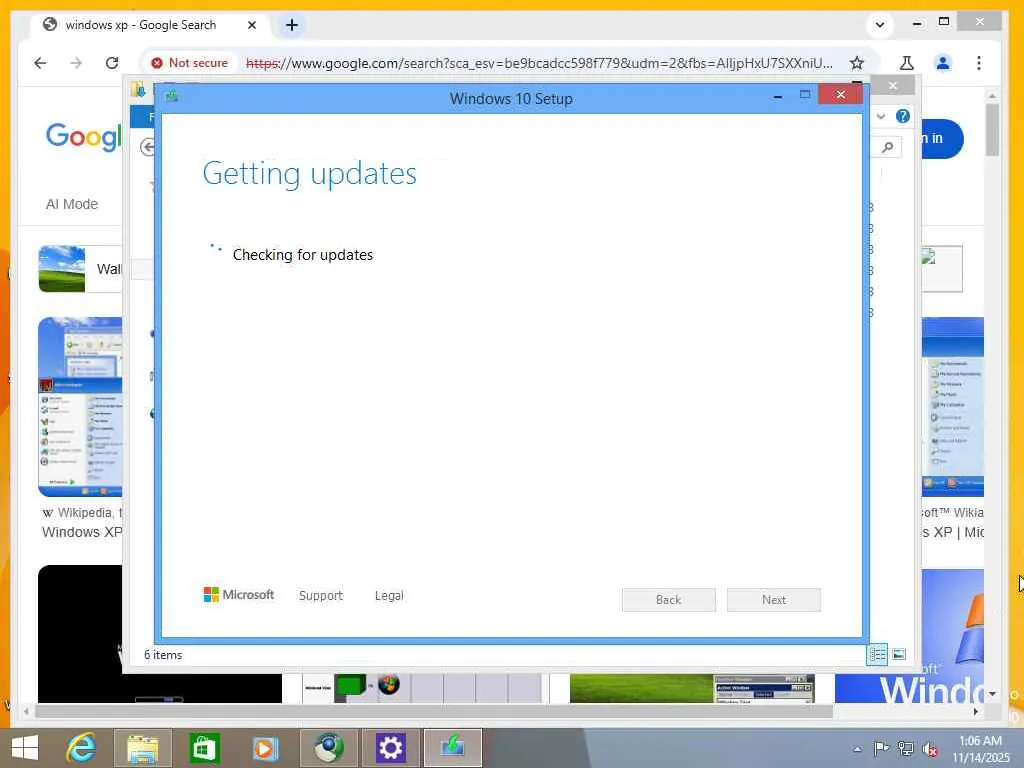1024x768 pixels.
Task: Maximize the Windows 10 Setup window
Action: (805, 95)
